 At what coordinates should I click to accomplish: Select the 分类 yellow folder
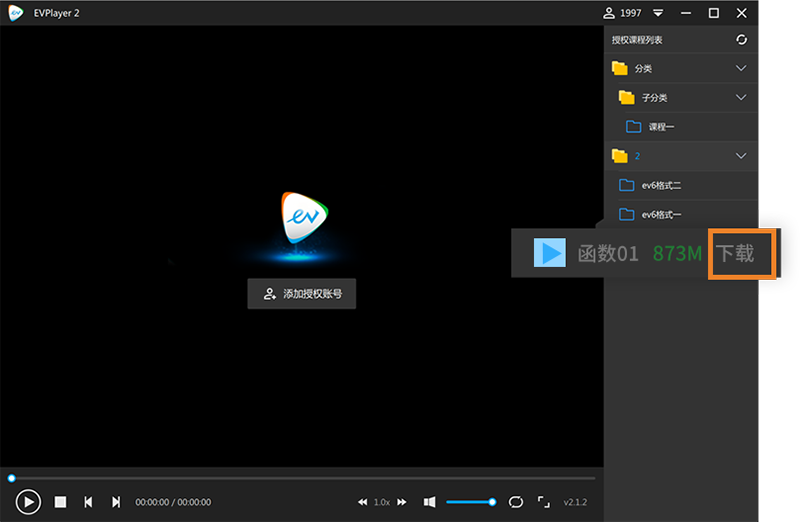click(619, 68)
